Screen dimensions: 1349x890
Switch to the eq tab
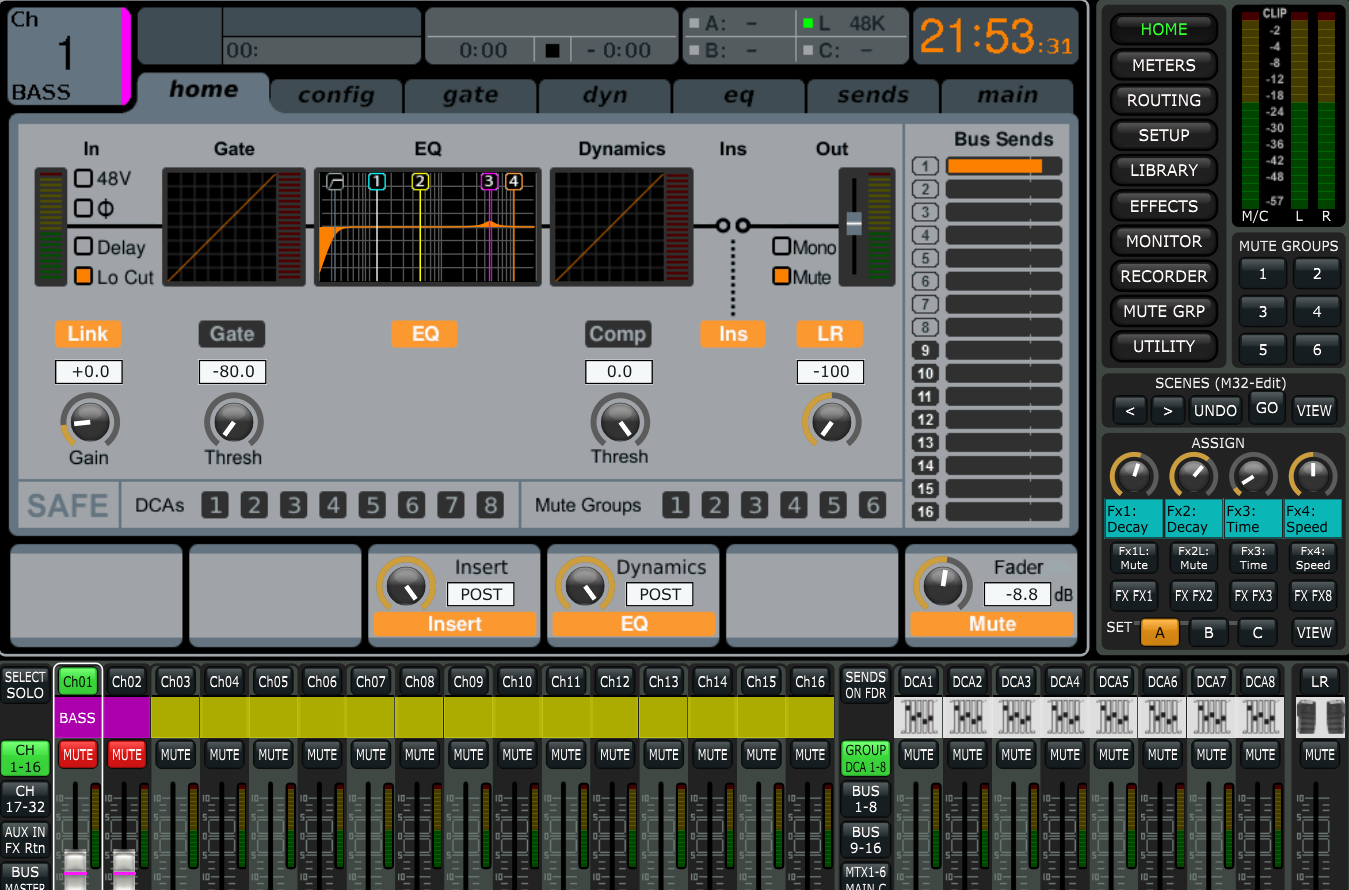point(739,96)
